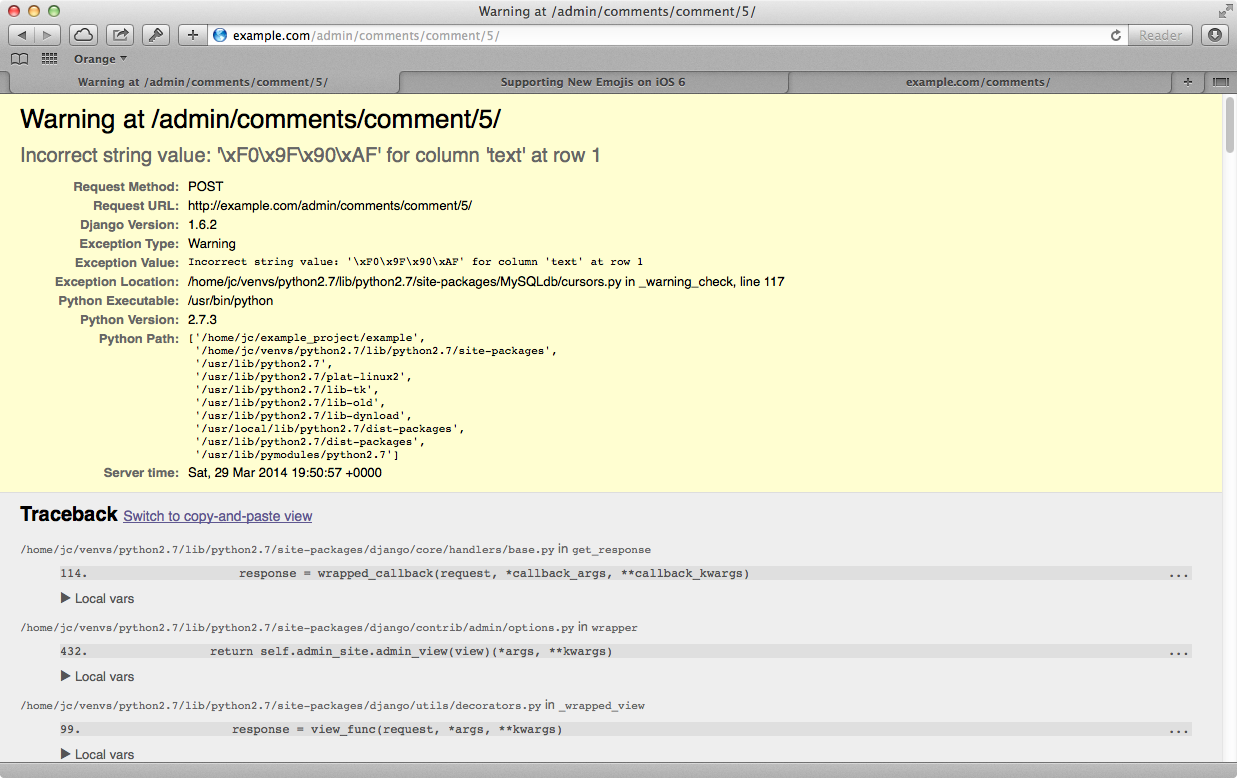Open iCloud Tabs cloud button

coord(84,35)
